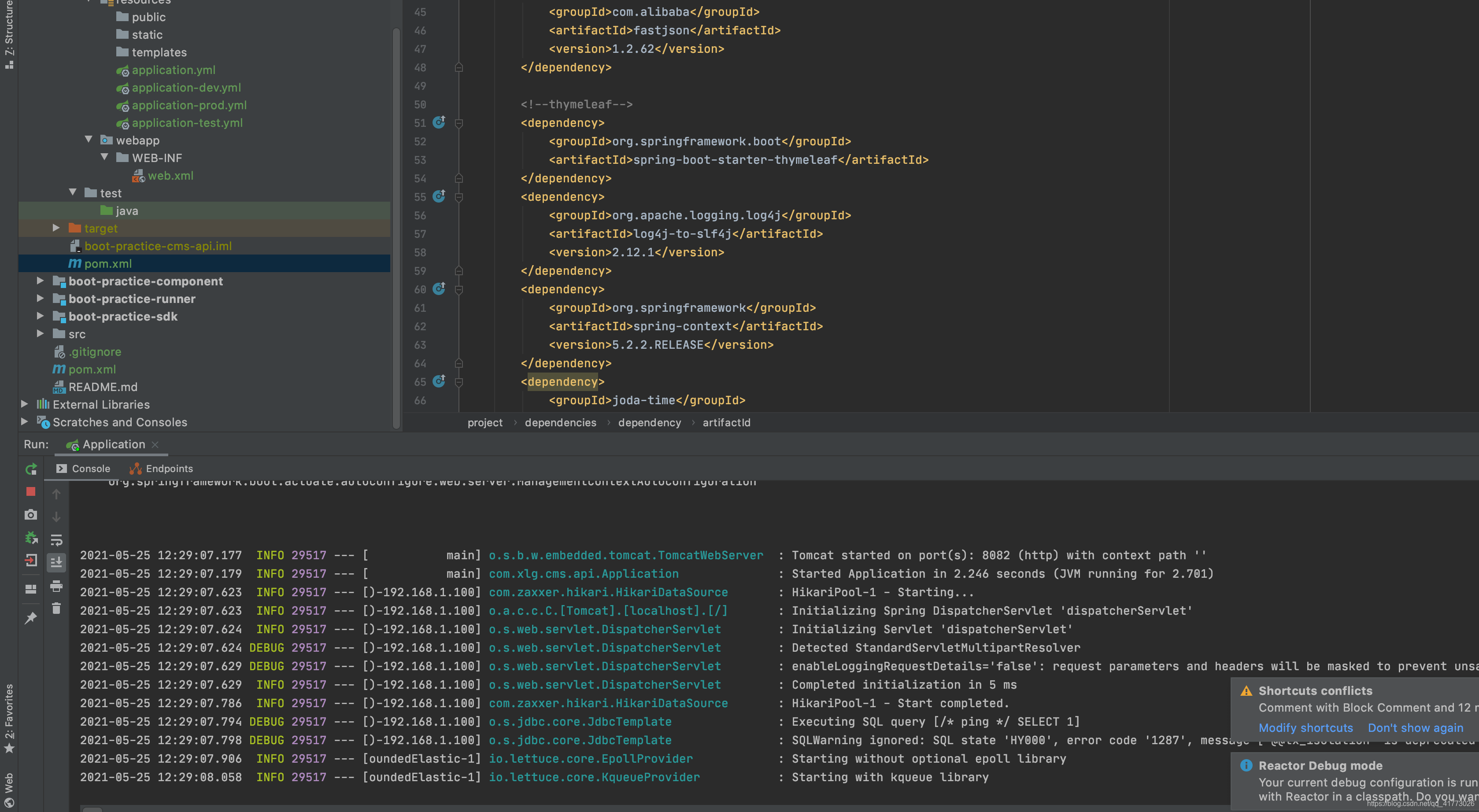This screenshot has width=1479, height=812.
Task: Select application-test.yml file
Action: (x=187, y=123)
